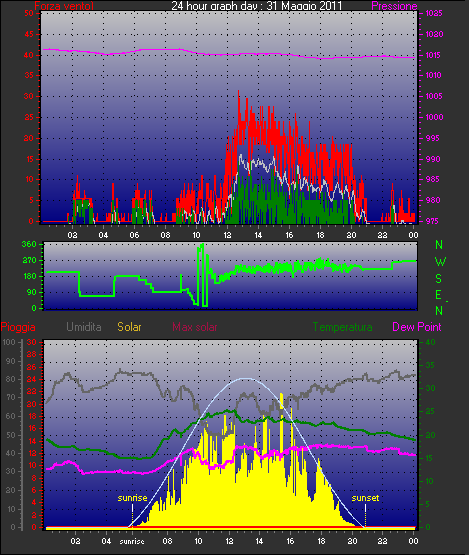Screen dimensions: 469x555
Task: Click the '995' pressure axis value
Action: (x=434, y=138)
